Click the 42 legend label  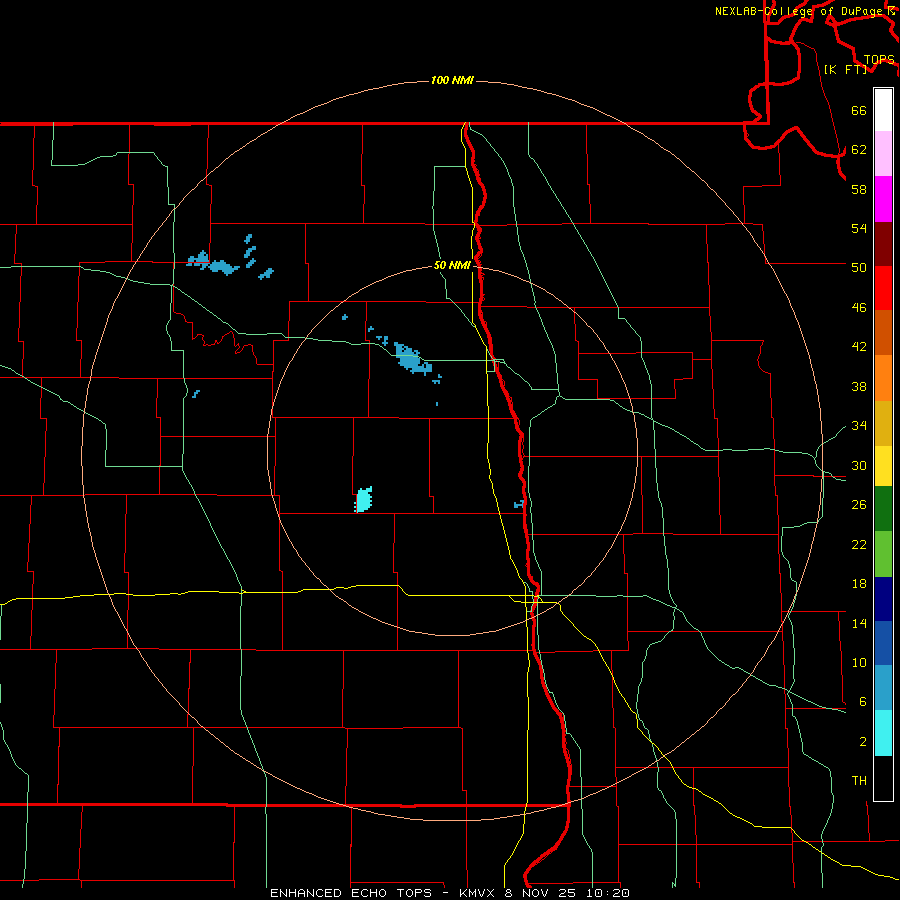coord(859,347)
